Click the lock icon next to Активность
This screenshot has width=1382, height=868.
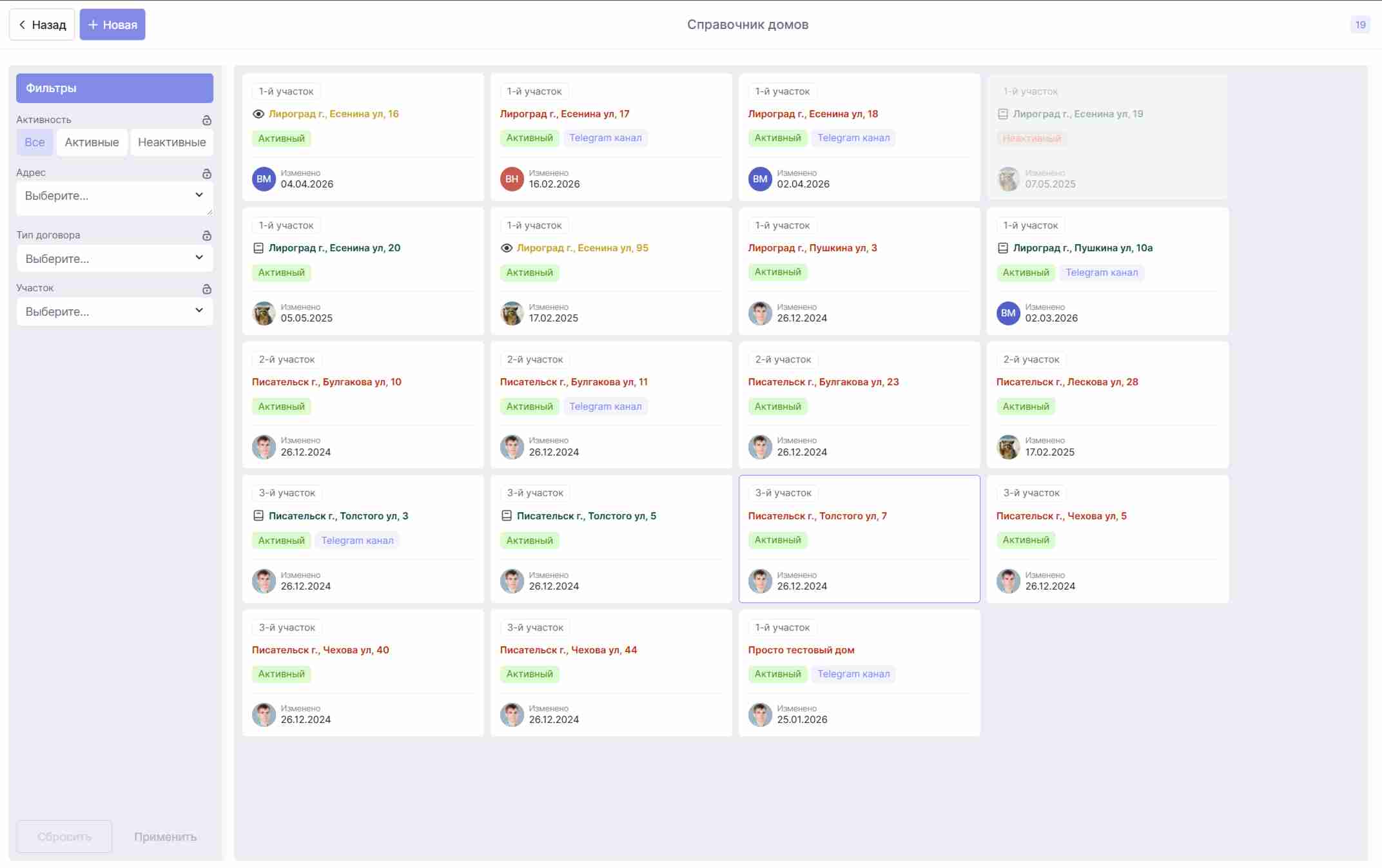click(206, 121)
